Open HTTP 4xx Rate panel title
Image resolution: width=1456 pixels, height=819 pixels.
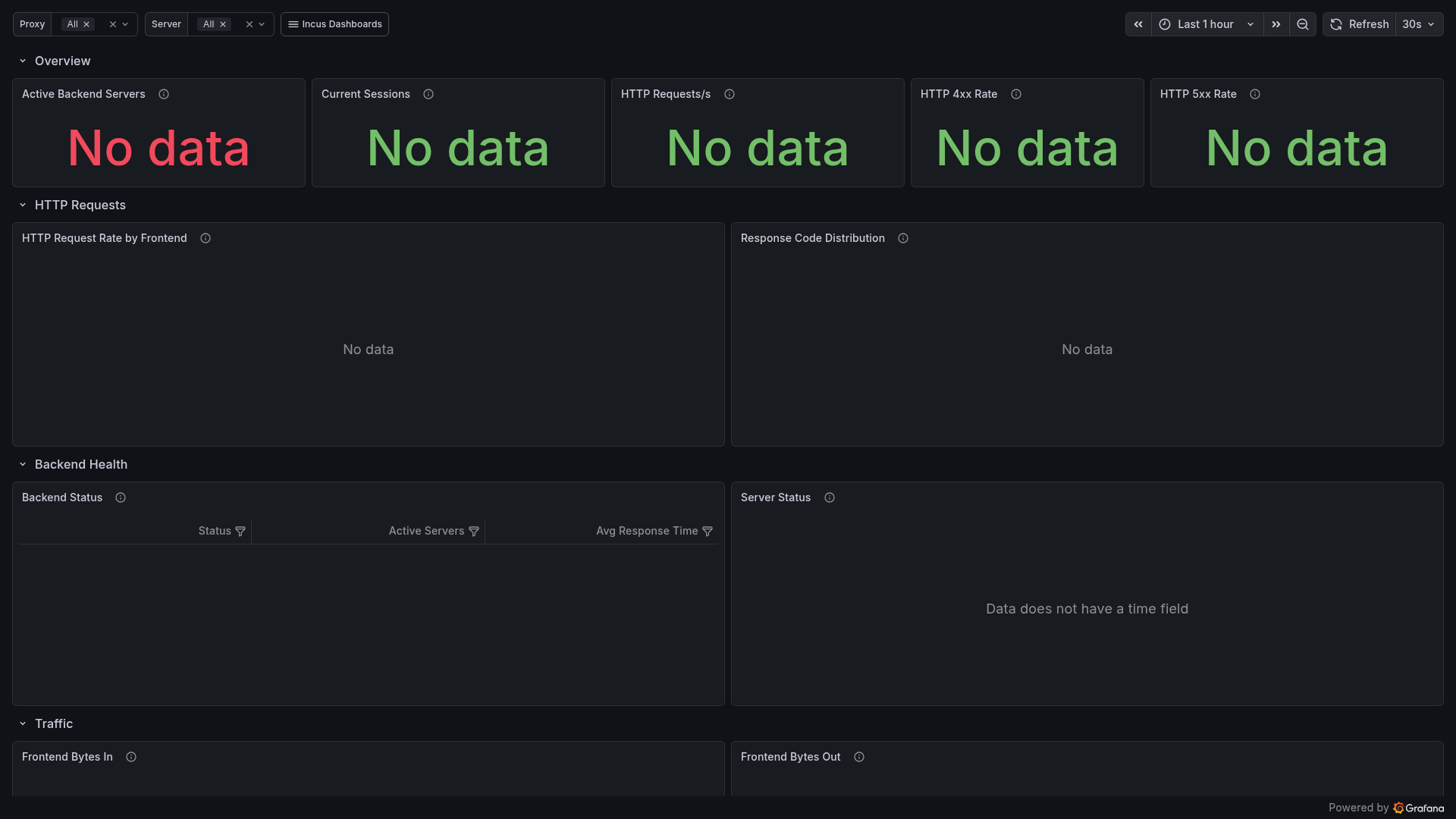(x=959, y=94)
